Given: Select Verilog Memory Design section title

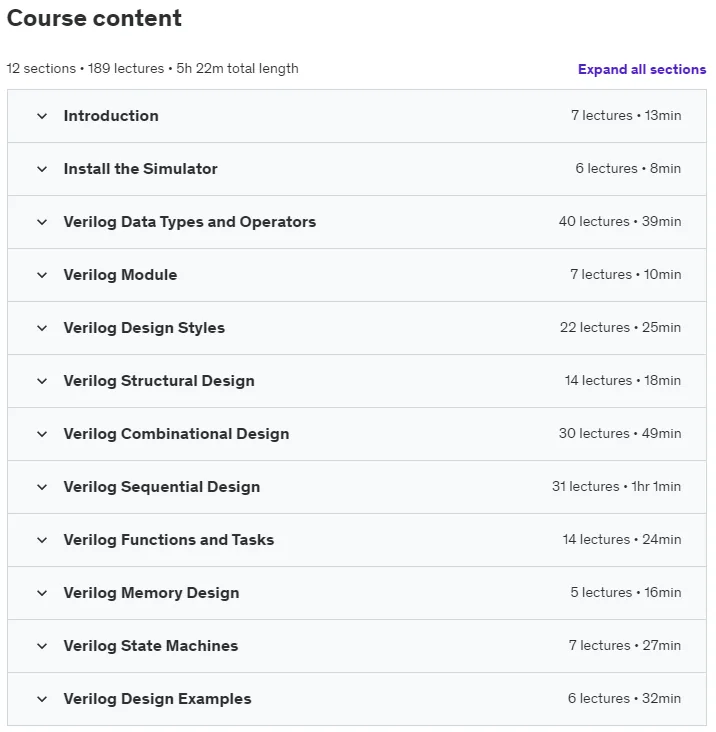Looking at the screenshot, I should [x=151, y=593].
